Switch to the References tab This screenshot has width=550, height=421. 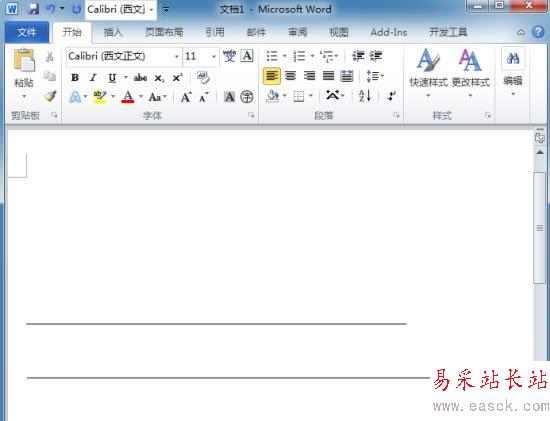point(215,32)
